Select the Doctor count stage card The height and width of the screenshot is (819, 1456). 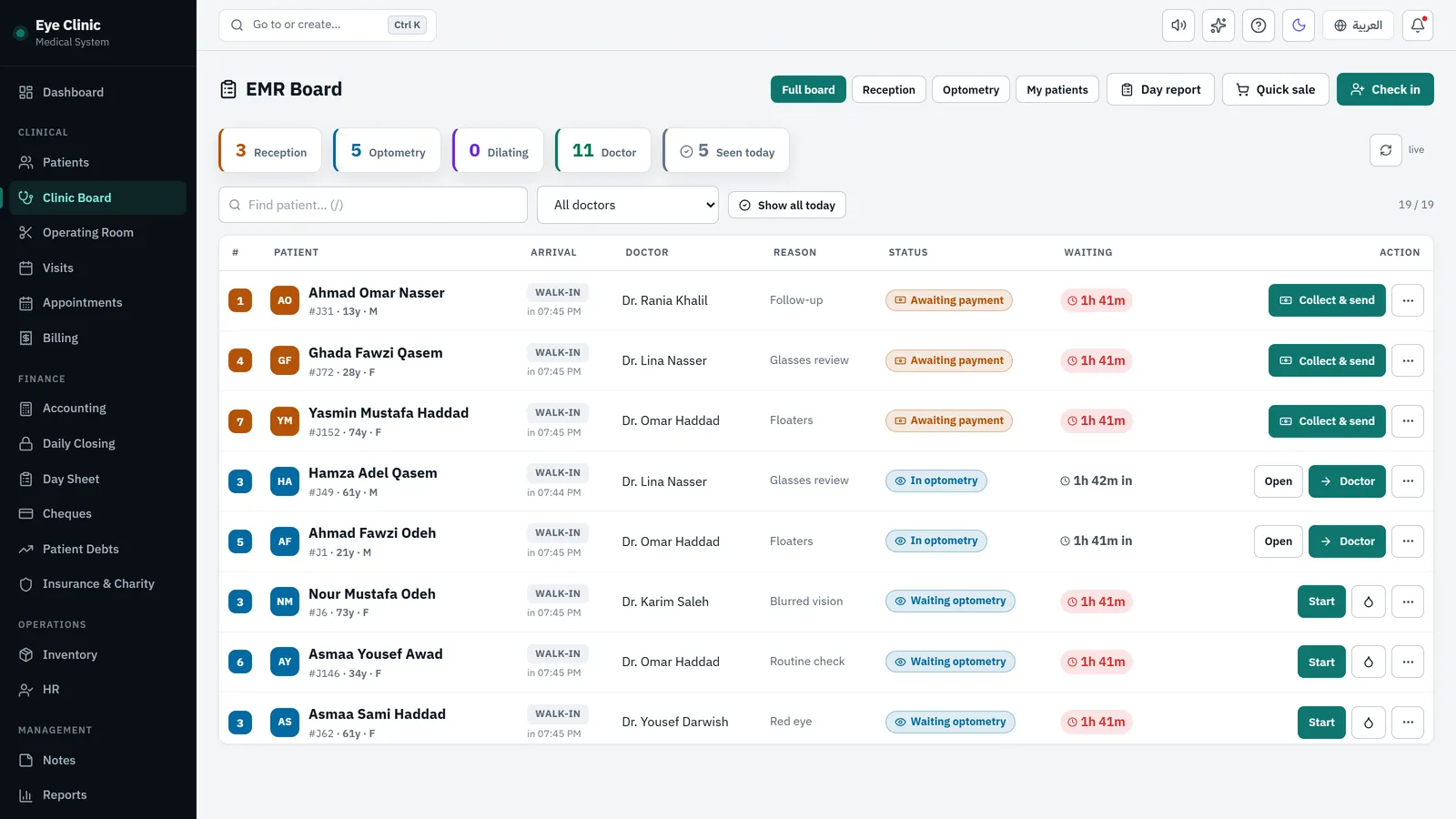click(x=603, y=150)
